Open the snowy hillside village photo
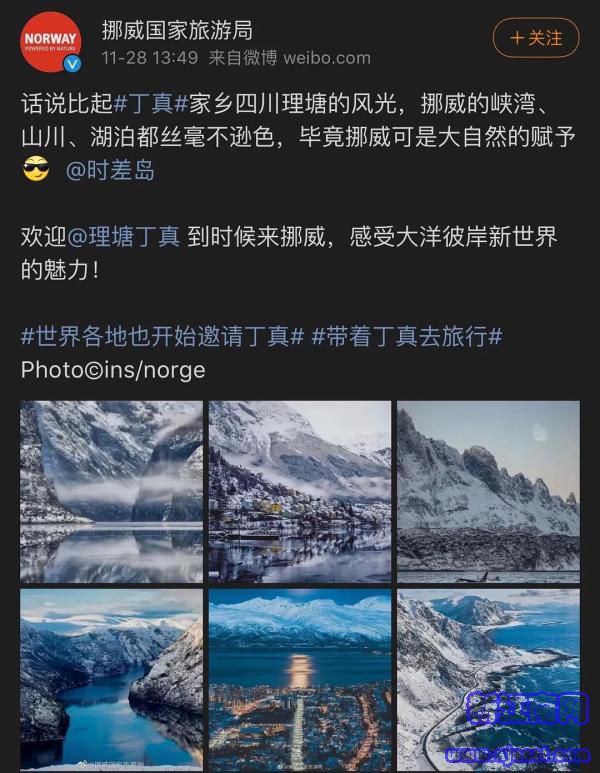The width and height of the screenshot is (600, 773). (x=300, y=492)
